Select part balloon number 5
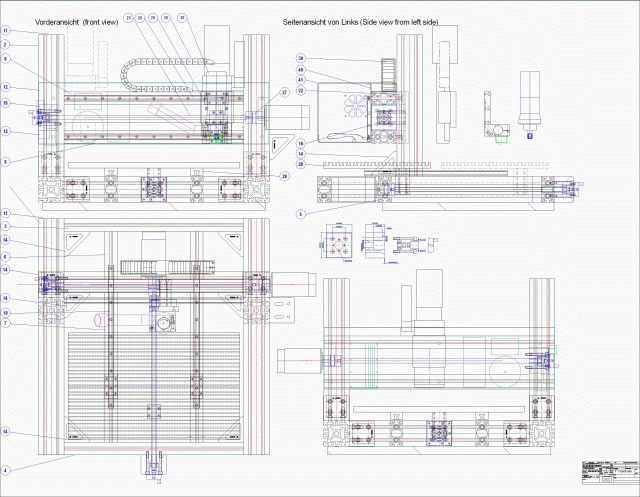640x497 pixels. (x=300, y=213)
